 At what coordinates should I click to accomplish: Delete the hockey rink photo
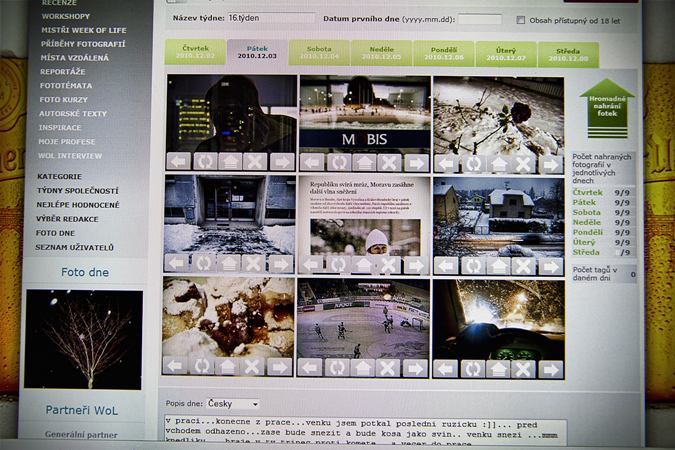coord(388,368)
